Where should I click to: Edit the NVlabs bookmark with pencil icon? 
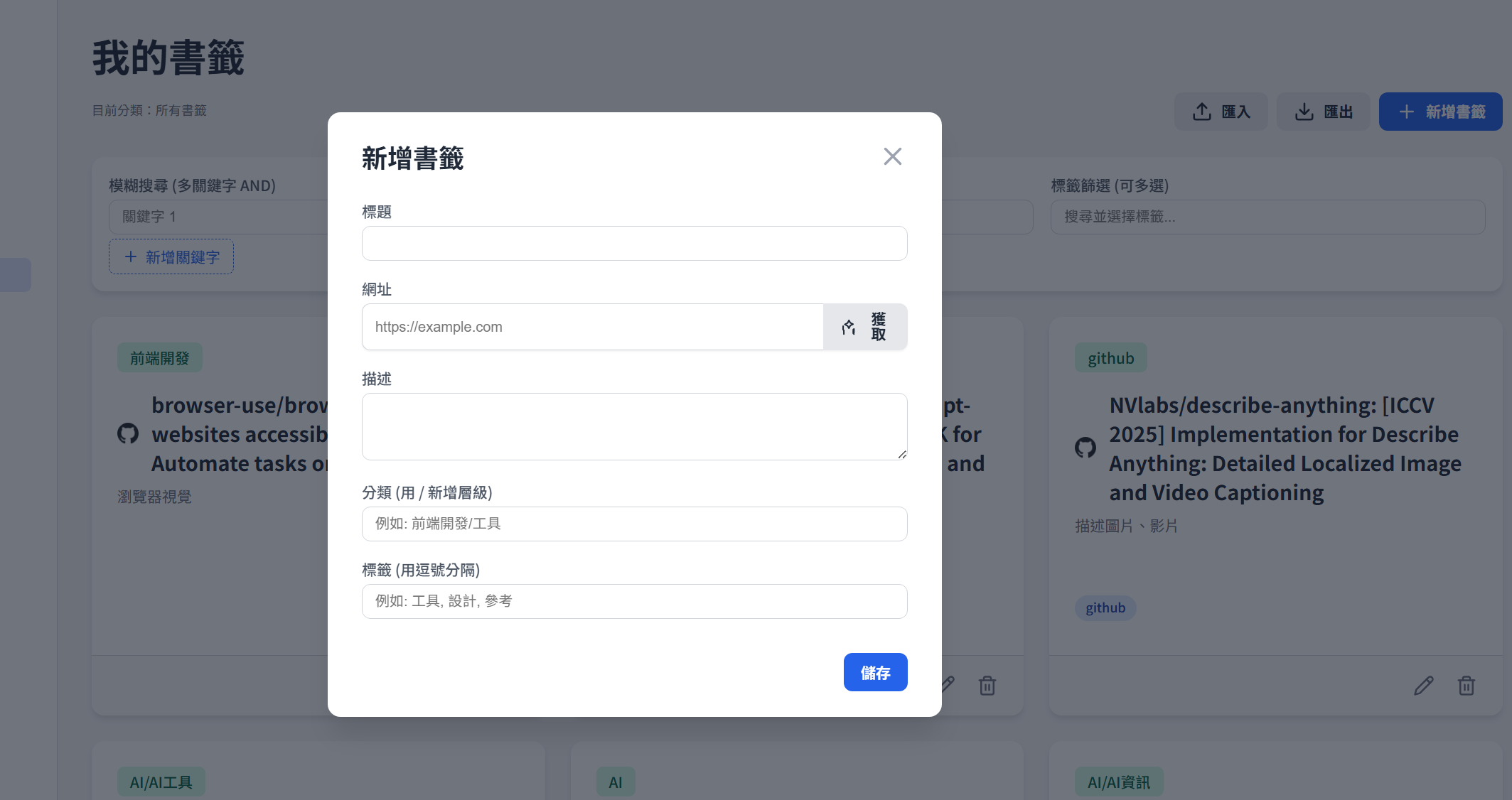1423,686
